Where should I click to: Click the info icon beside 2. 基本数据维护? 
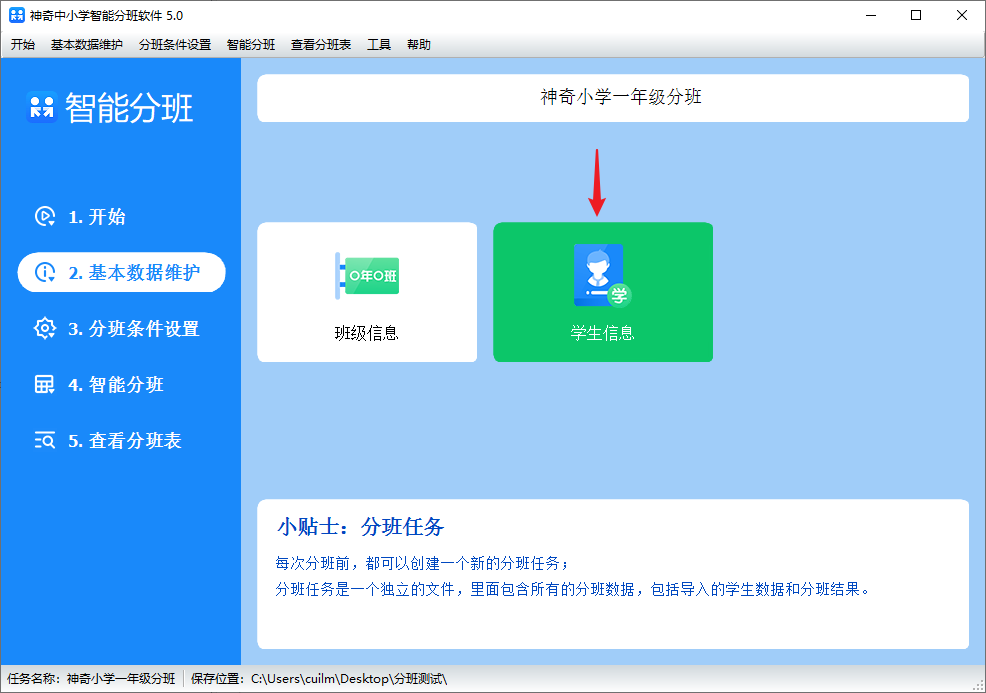tap(45, 272)
